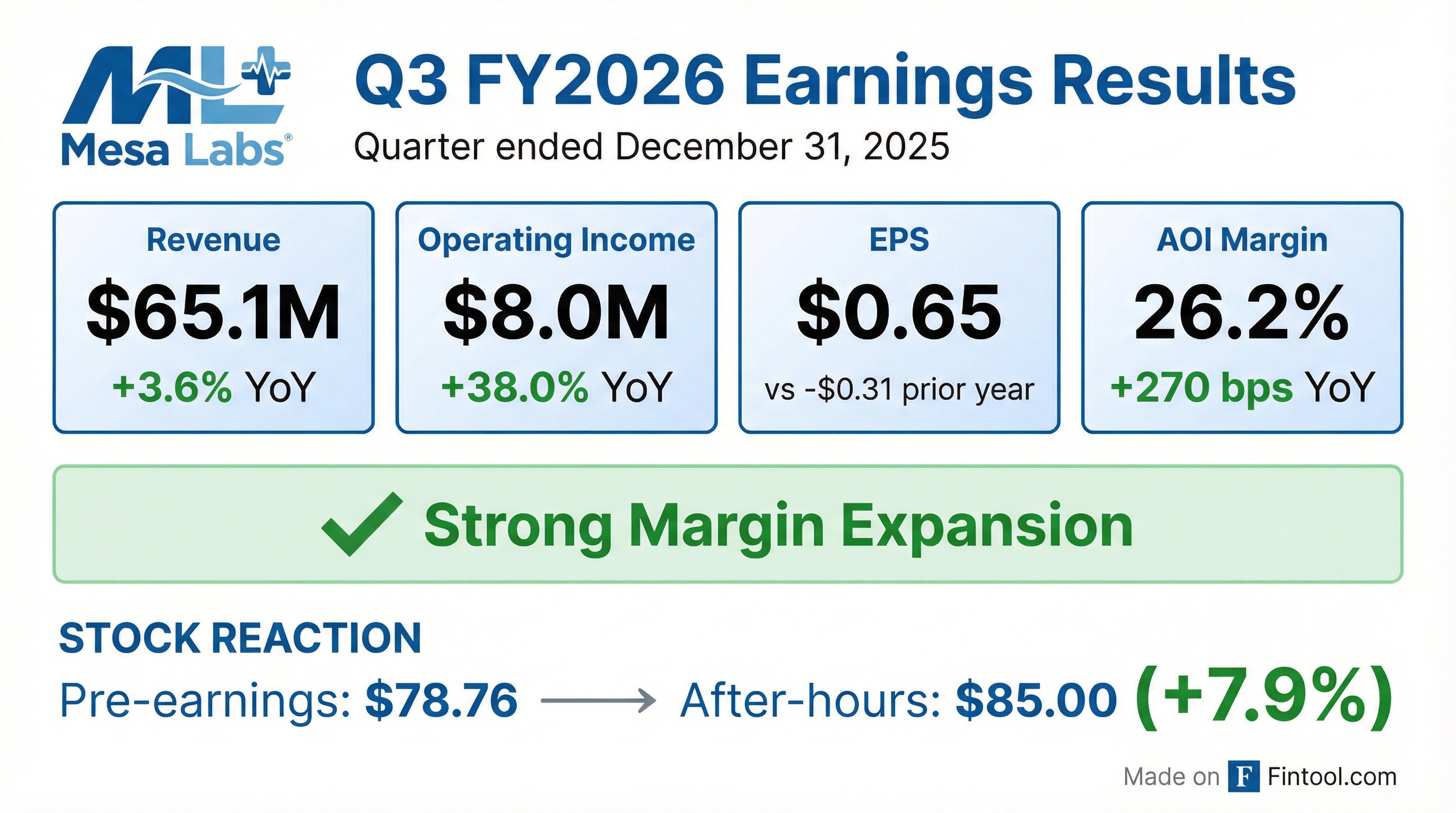
Task: Select the EPS $0.65 card
Action: [x=899, y=317]
